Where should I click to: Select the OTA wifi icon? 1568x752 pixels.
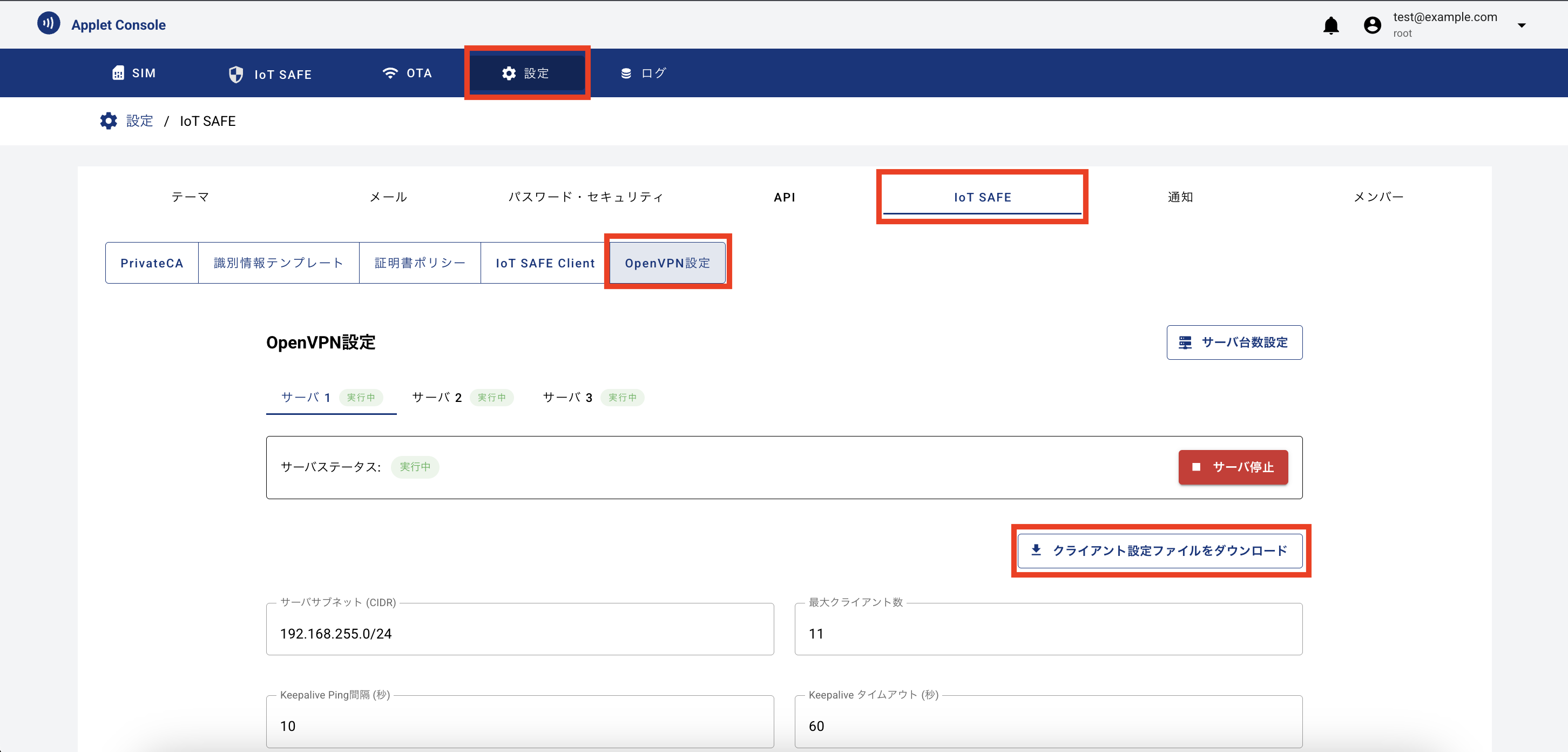pos(390,72)
